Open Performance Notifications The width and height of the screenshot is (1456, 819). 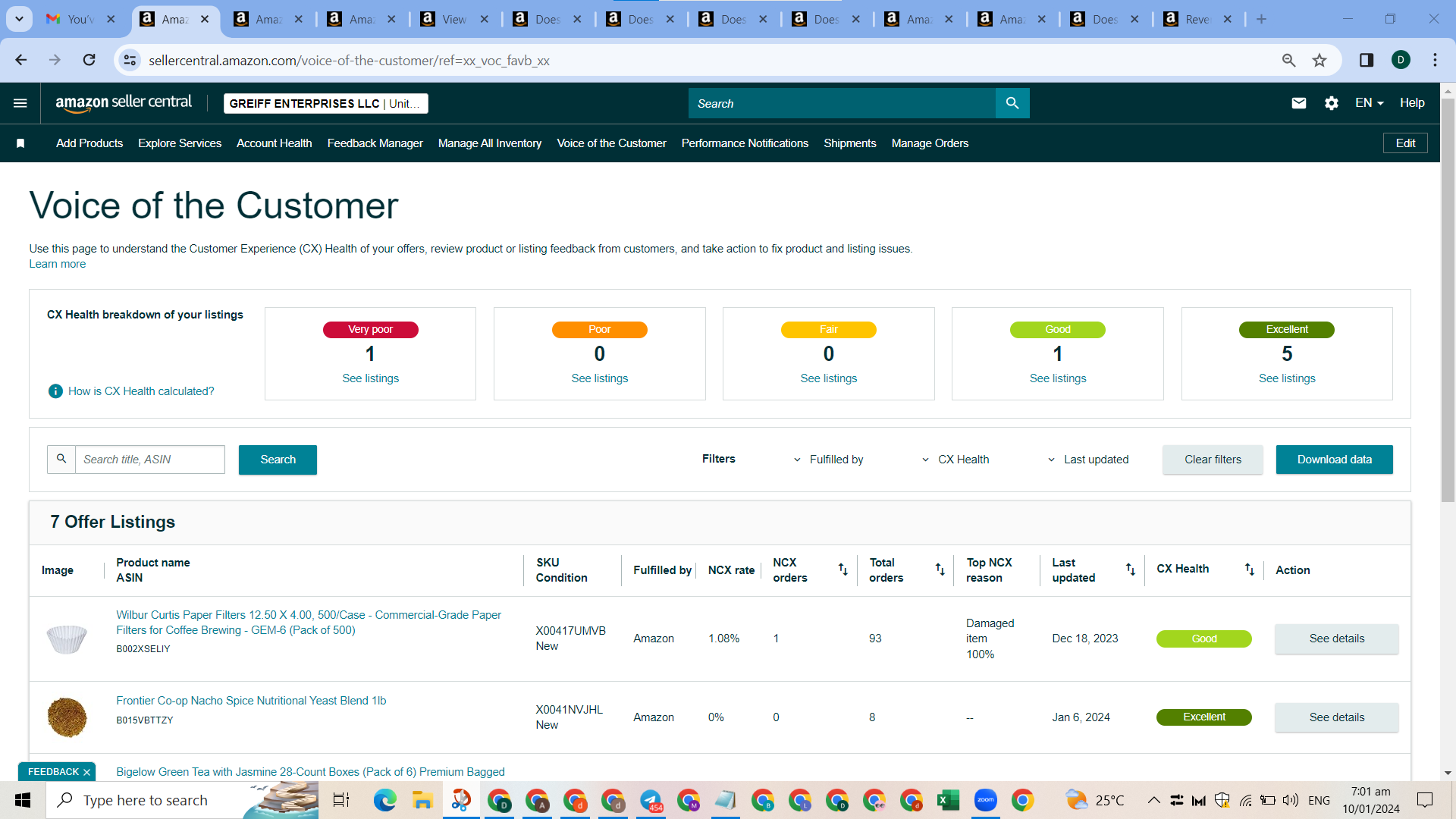click(x=745, y=143)
